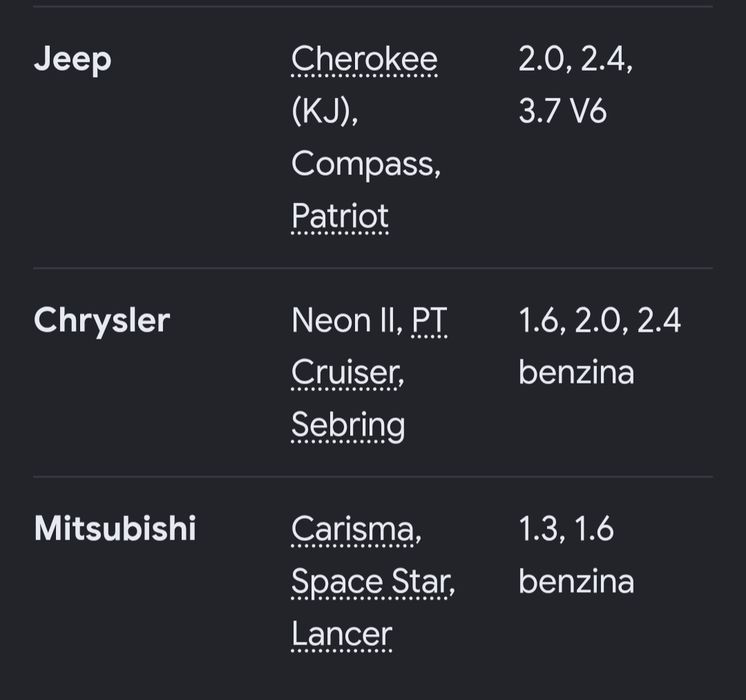Click the Neon II model text
Screen dimensions: 746x700
tap(347, 320)
